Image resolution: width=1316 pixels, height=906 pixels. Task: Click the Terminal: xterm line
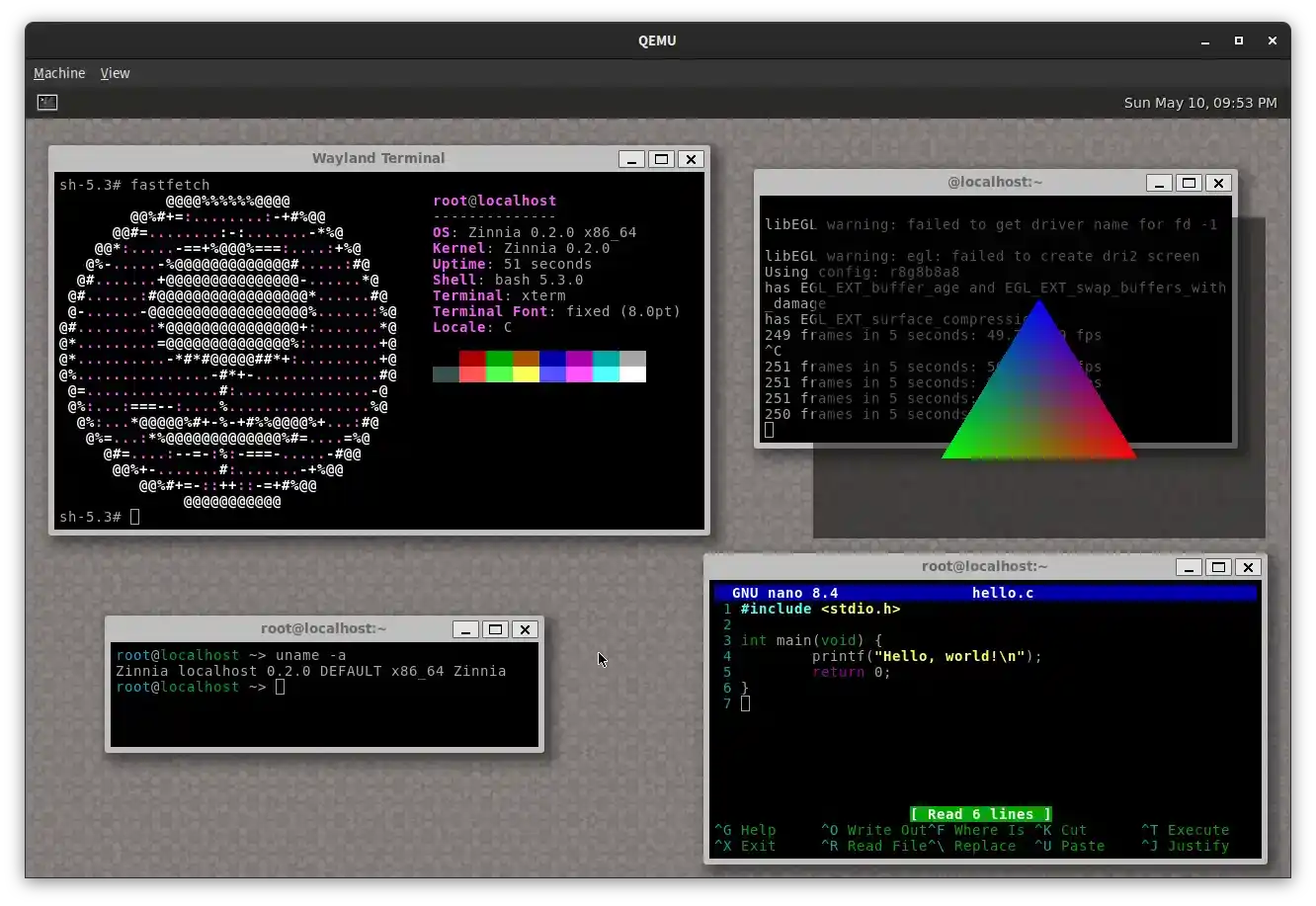(499, 295)
